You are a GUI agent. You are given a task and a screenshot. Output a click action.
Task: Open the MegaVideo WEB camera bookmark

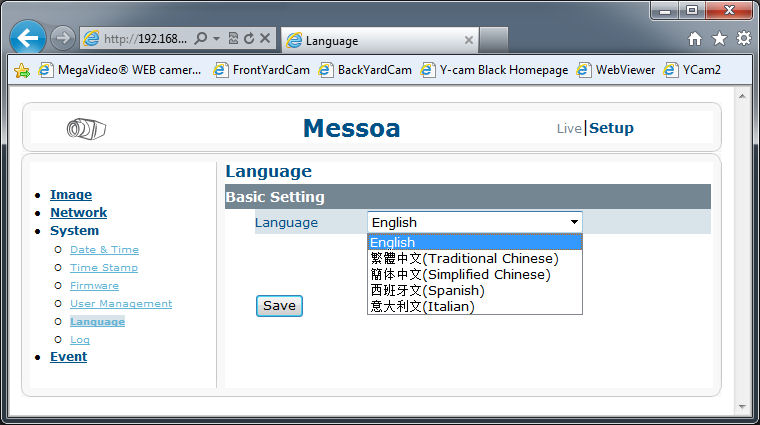point(120,70)
